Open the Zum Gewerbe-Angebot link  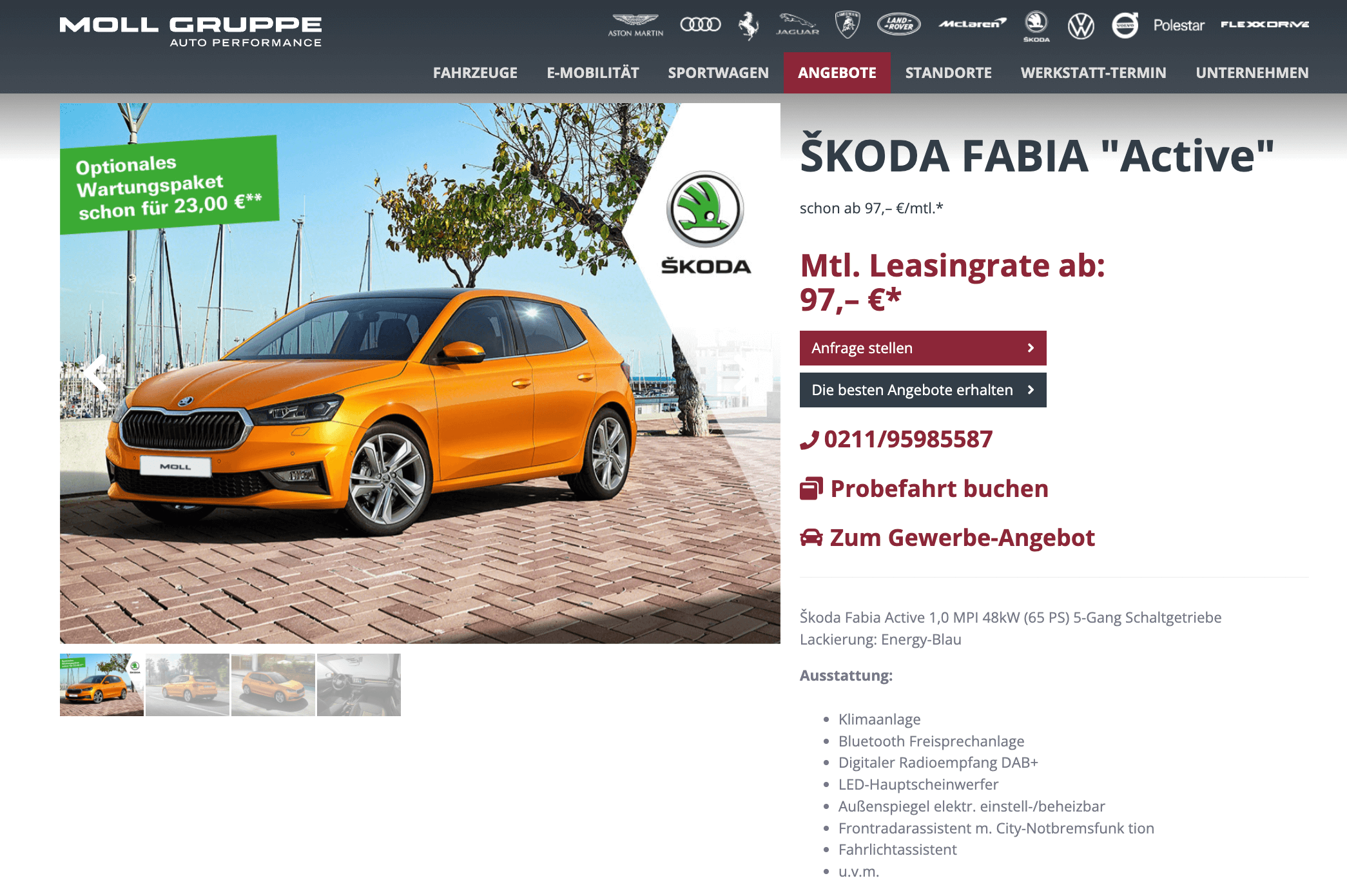pos(962,538)
